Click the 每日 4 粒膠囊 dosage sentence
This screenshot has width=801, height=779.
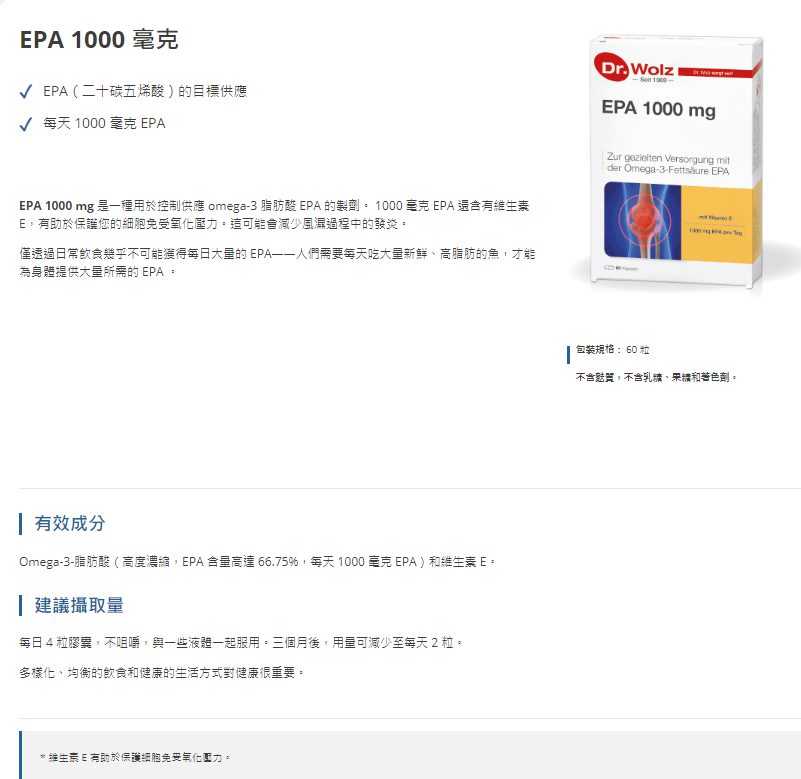click(241, 643)
